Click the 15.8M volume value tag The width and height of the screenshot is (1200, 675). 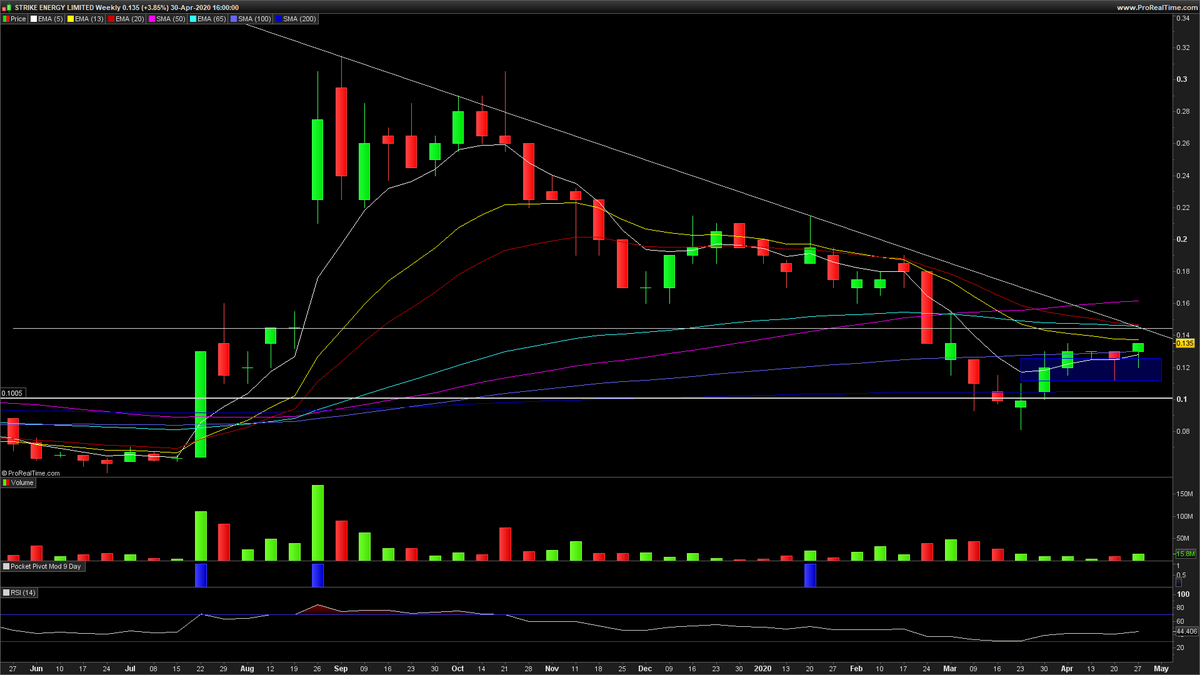tap(1185, 553)
